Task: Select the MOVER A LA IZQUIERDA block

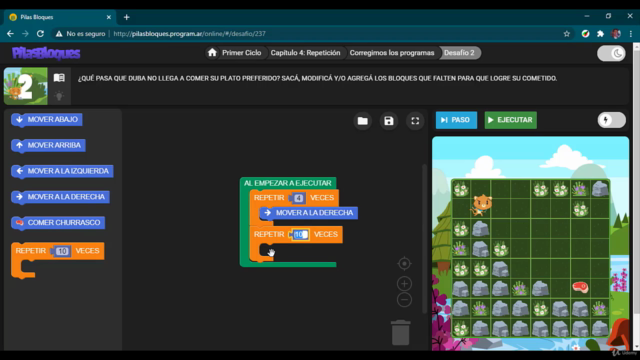Action: [62, 171]
